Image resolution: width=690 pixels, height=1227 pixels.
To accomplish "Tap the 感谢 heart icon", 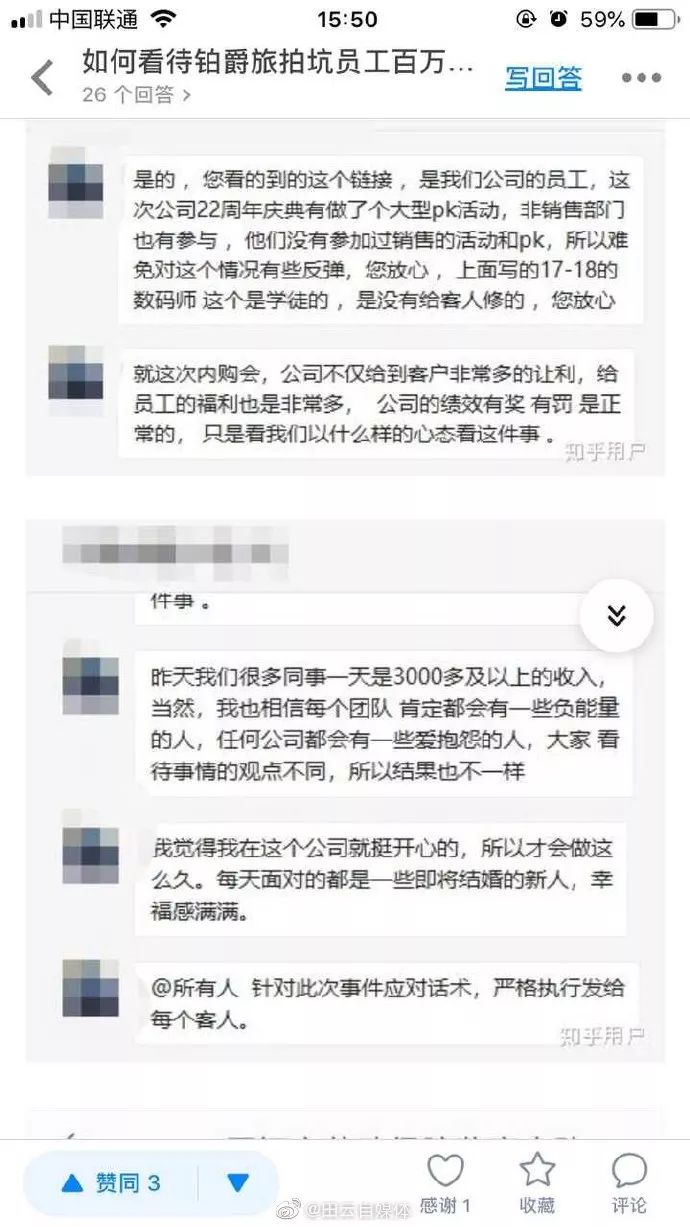I will tap(445, 1171).
